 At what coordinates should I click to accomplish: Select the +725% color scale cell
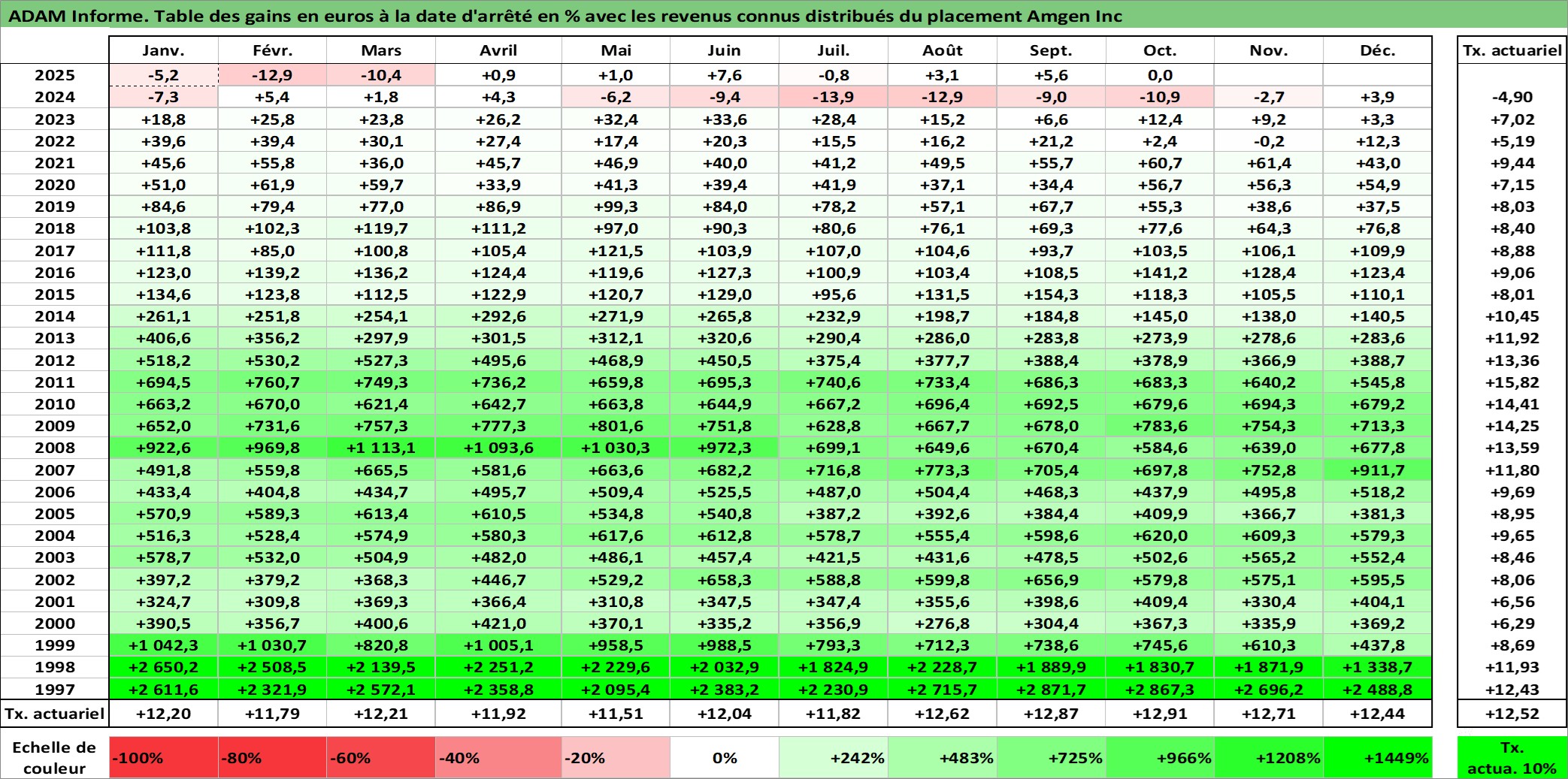coord(1051,757)
